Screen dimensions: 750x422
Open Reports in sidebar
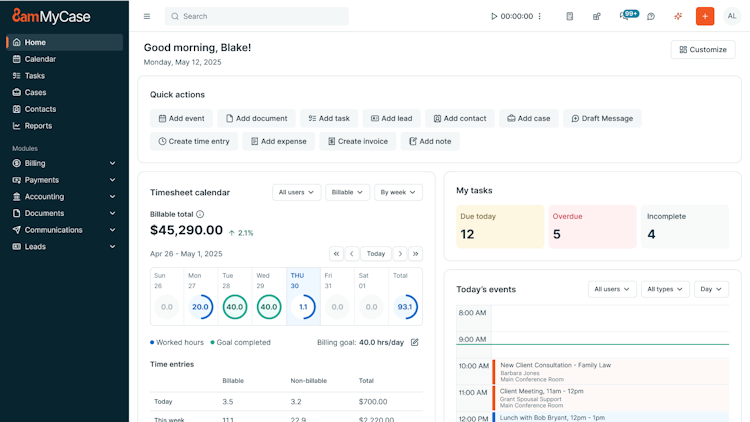65,126
